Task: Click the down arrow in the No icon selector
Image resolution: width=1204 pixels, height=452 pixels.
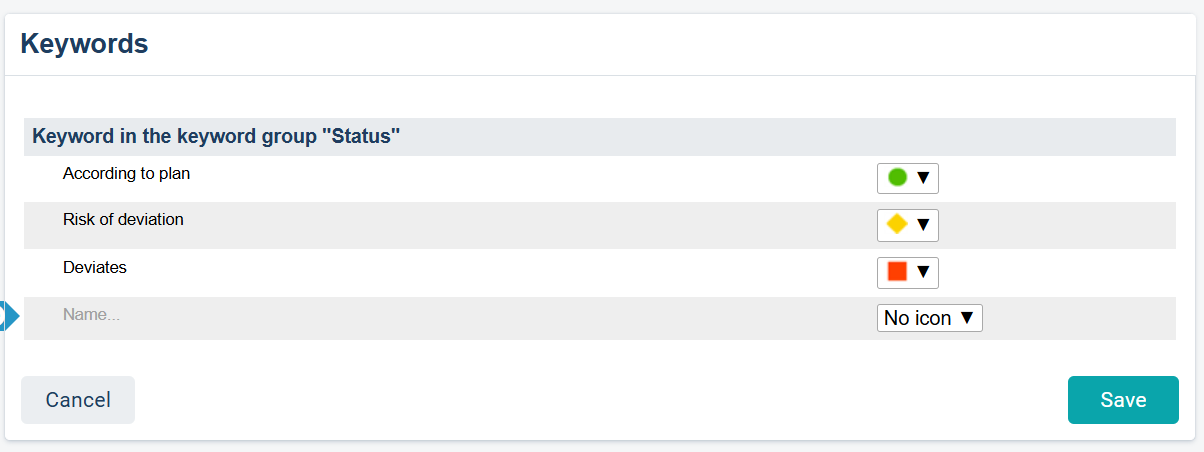Action: 967,318
